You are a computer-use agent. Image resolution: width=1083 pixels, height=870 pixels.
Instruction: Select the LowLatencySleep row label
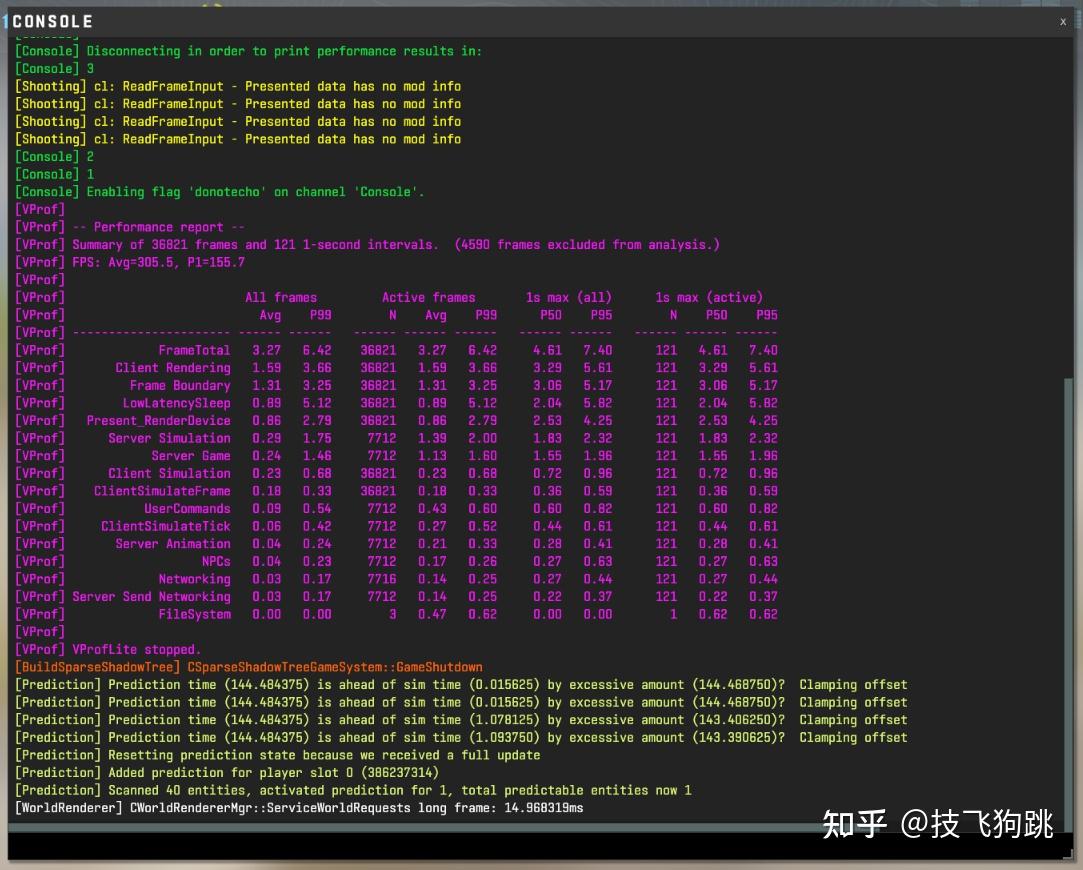[x=176, y=403]
